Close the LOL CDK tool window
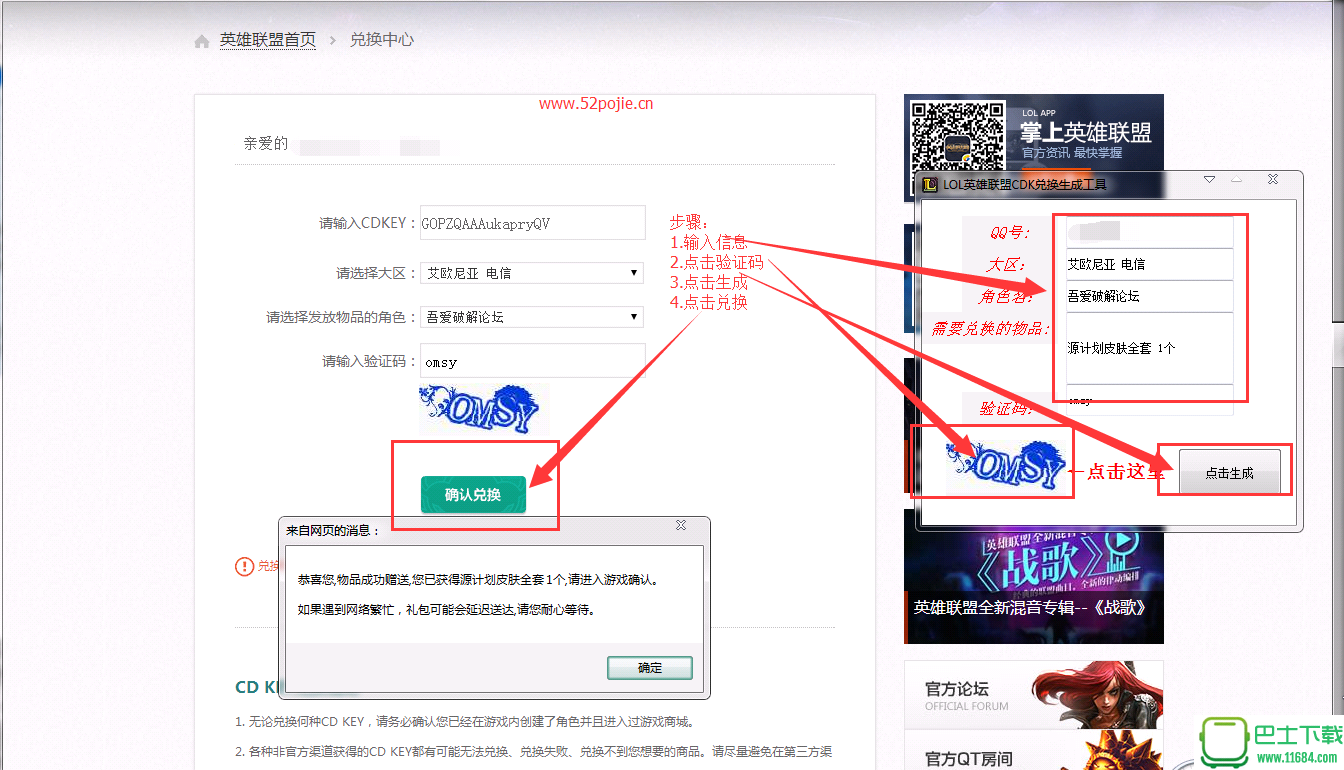The width and height of the screenshot is (1344, 770). (1272, 180)
